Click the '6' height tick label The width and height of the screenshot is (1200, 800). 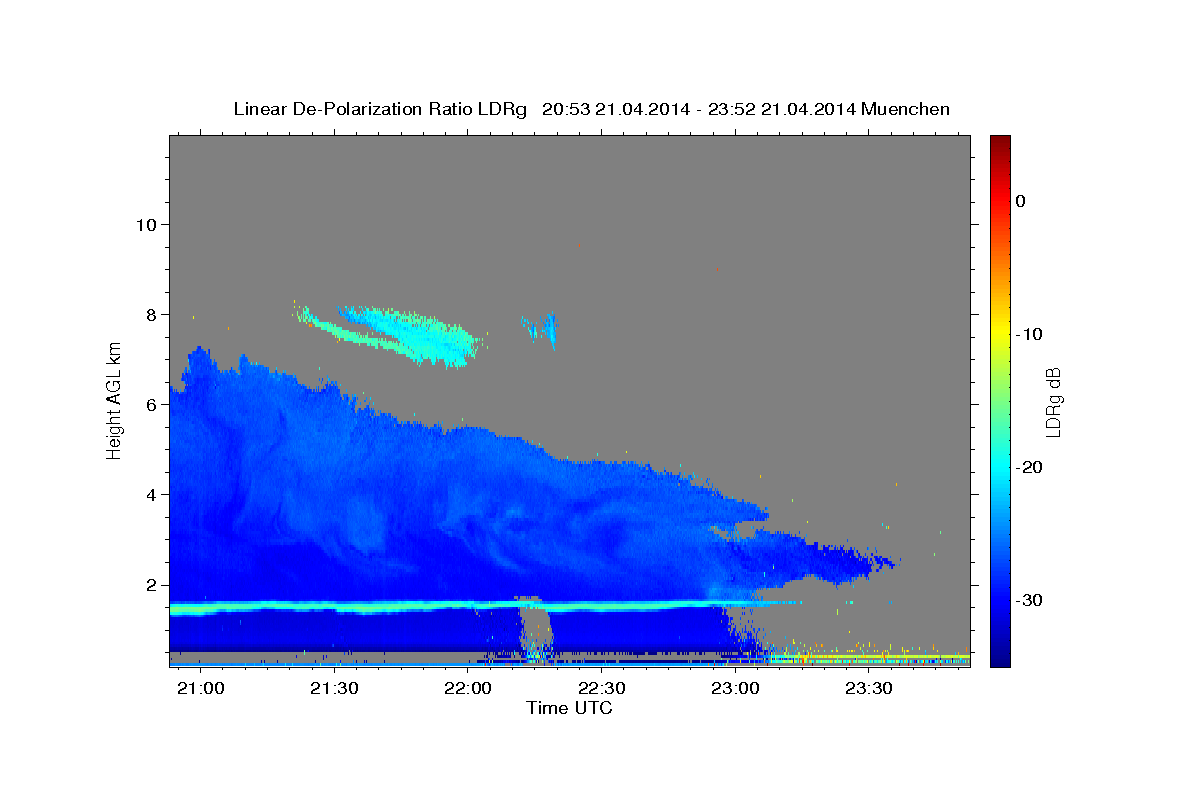[x=151, y=405]
